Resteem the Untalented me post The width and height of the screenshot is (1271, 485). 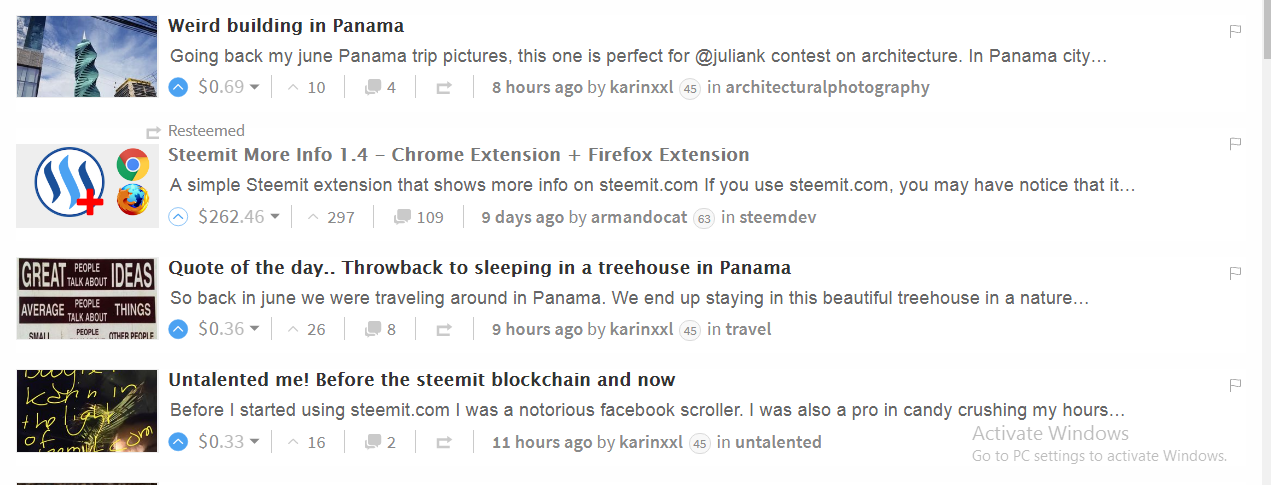444,442
